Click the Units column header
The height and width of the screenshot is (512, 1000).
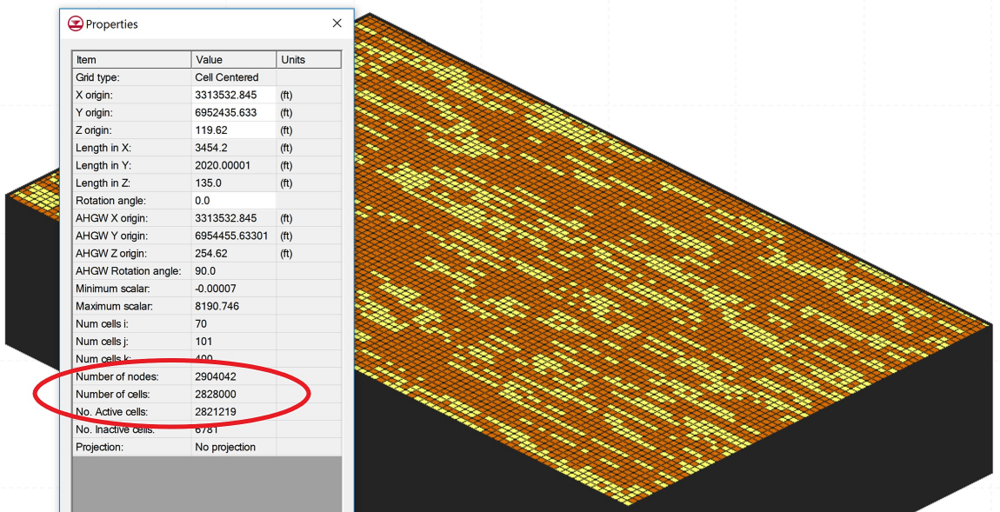pyautogui.click(x=308, y=60)
